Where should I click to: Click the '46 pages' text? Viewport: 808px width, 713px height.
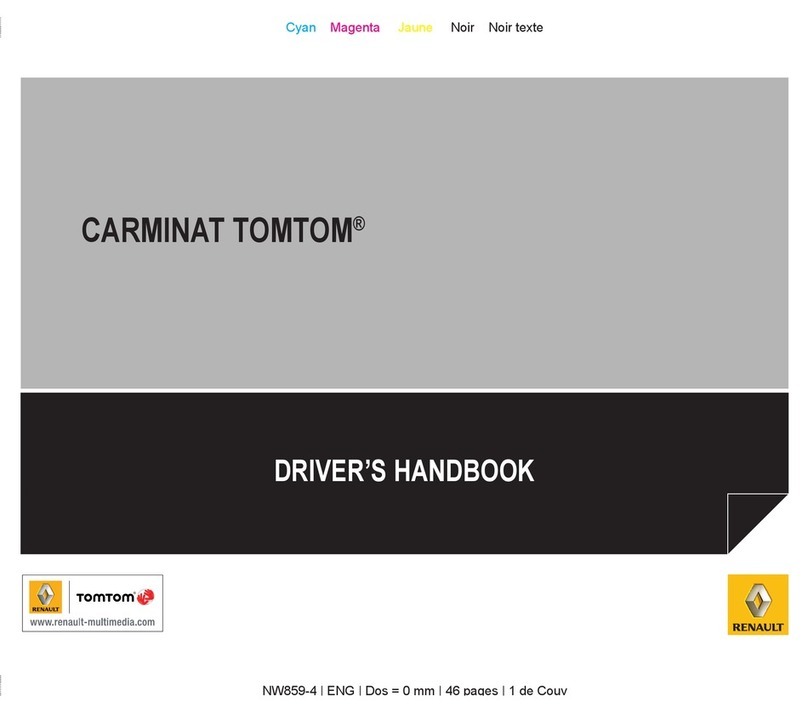[x=472, y=690]
